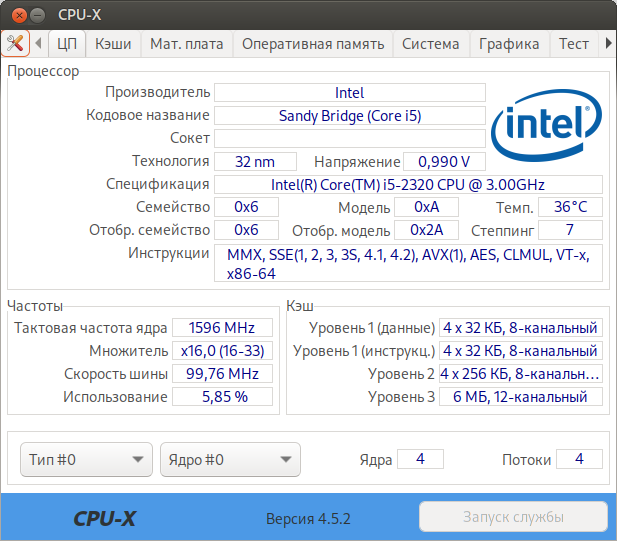Switch to the ЦП tab
The width and height of the screenshot is (617, 541).
click(x=67, y=44)
